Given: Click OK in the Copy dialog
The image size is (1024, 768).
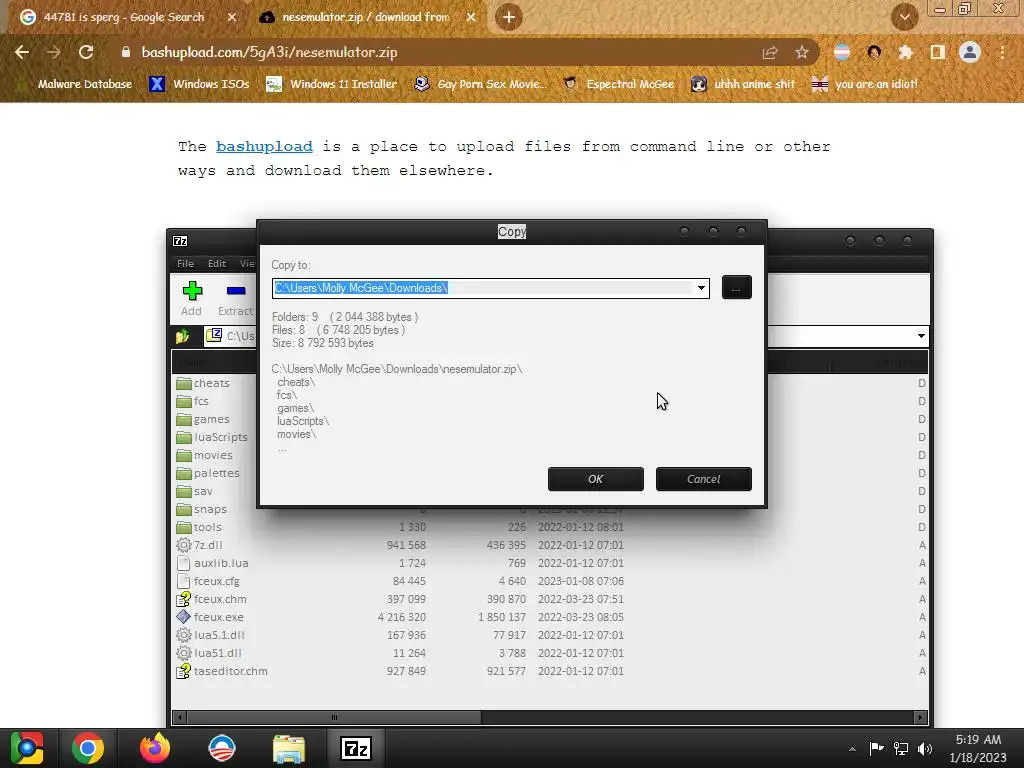Looking at the screenshot, I should click(x=596, y=479).
